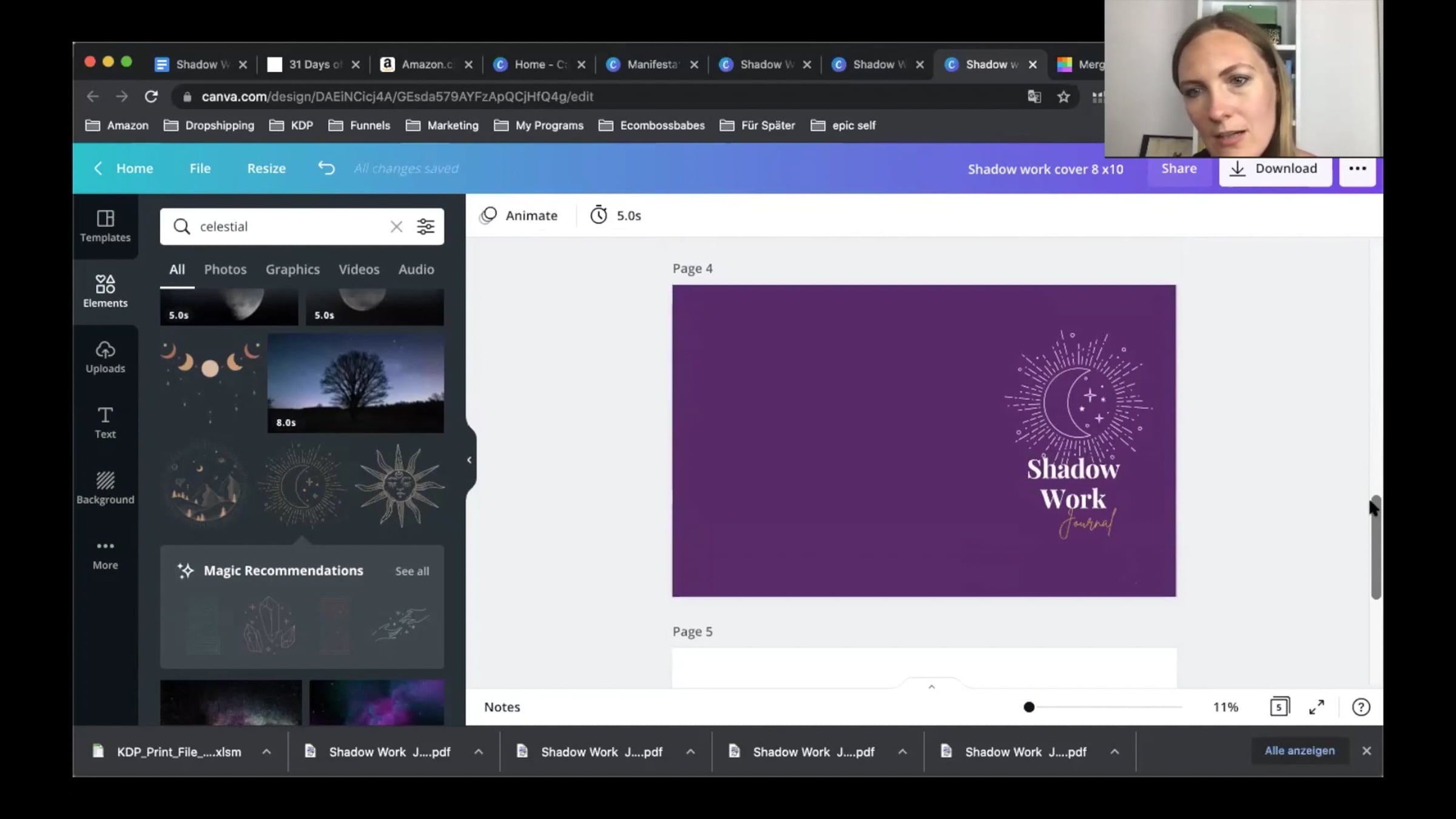Open the grid view page icon
The width and height of the screenshot is (1456, 819).
[1279, 707]
